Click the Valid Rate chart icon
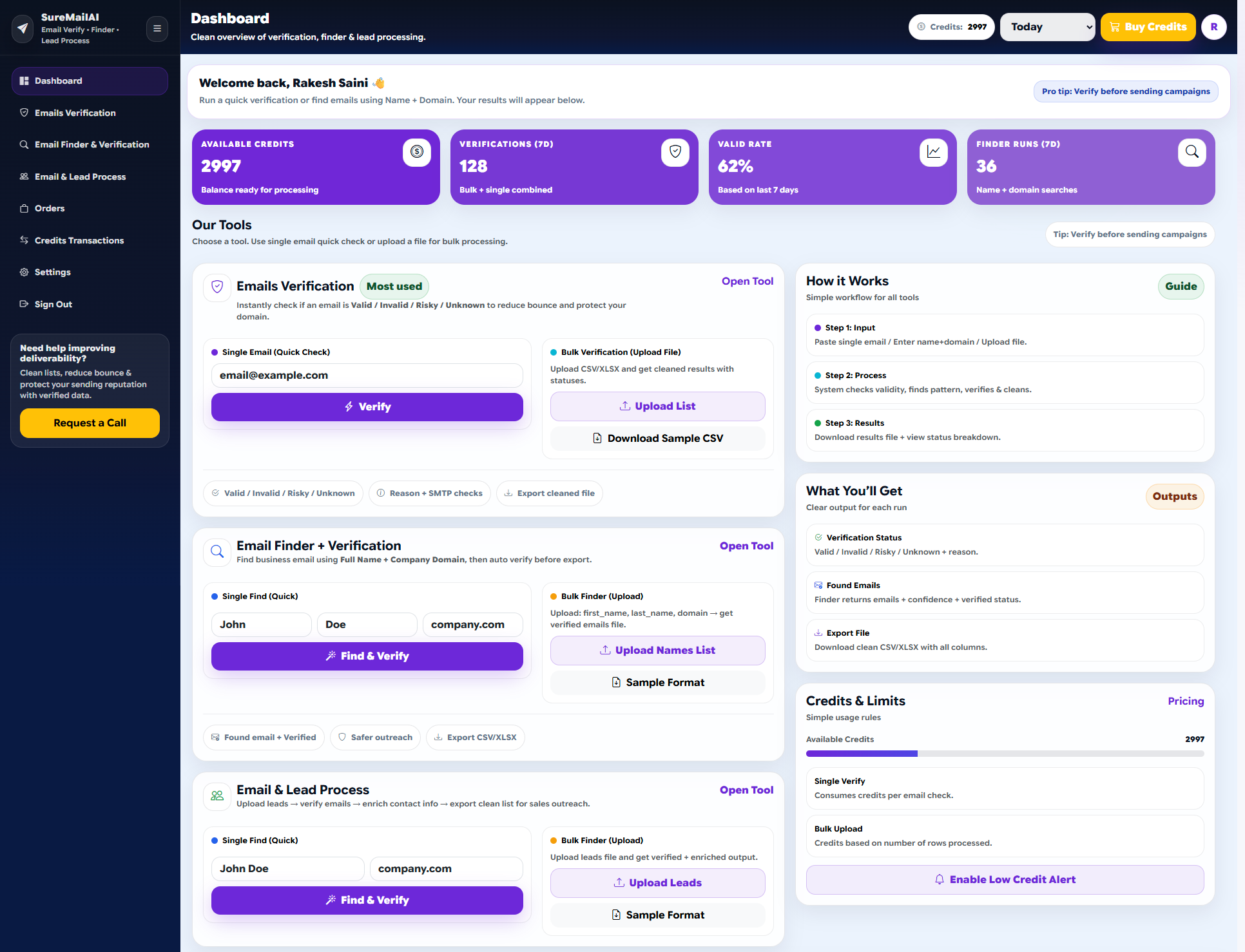Image resolution: width=1245 pixels, height=952 pixels. click(x=933, y=152)
